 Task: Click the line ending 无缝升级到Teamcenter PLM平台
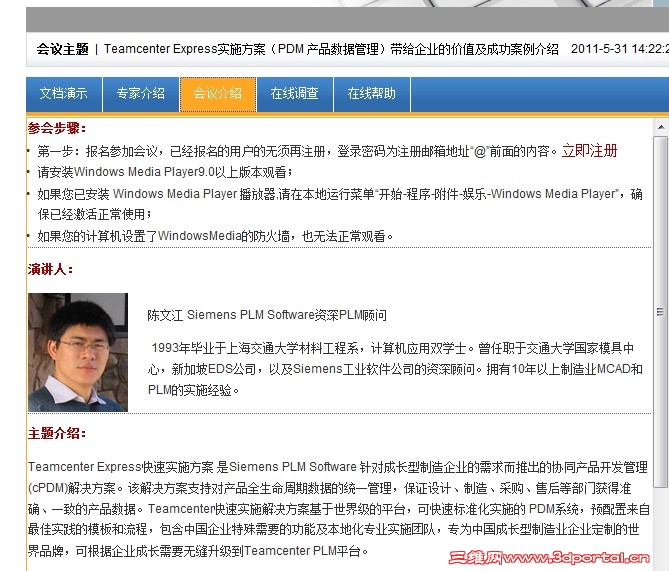coord(198,551)
